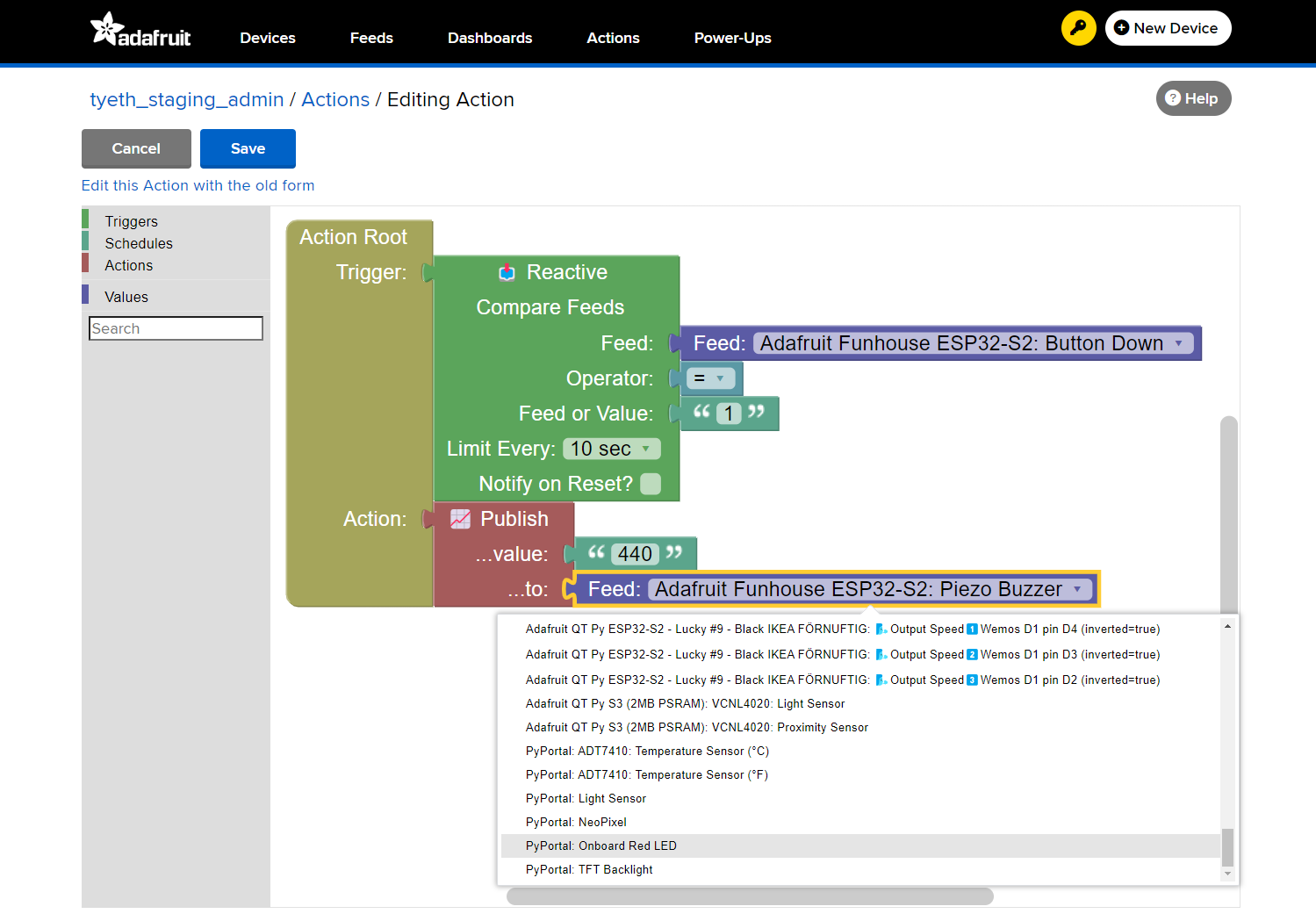Click the Reactive trigger block icon
Viewport: 1316px width, 921px height.
click(507, 273)
